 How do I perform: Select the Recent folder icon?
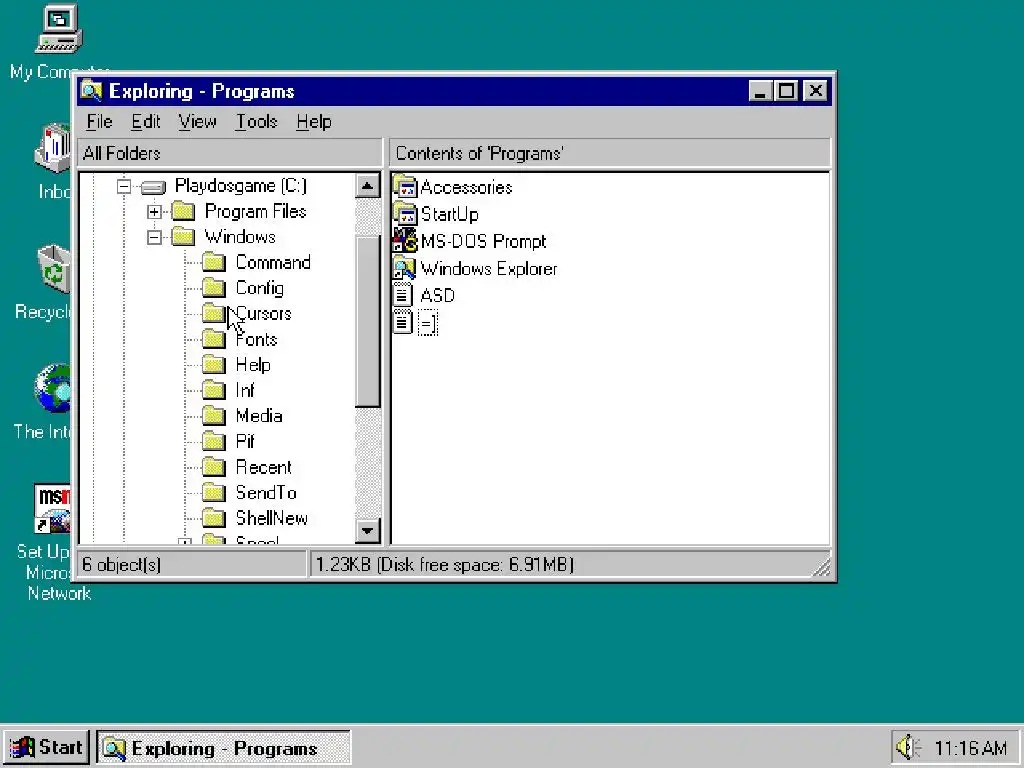[x=214, y=467]
